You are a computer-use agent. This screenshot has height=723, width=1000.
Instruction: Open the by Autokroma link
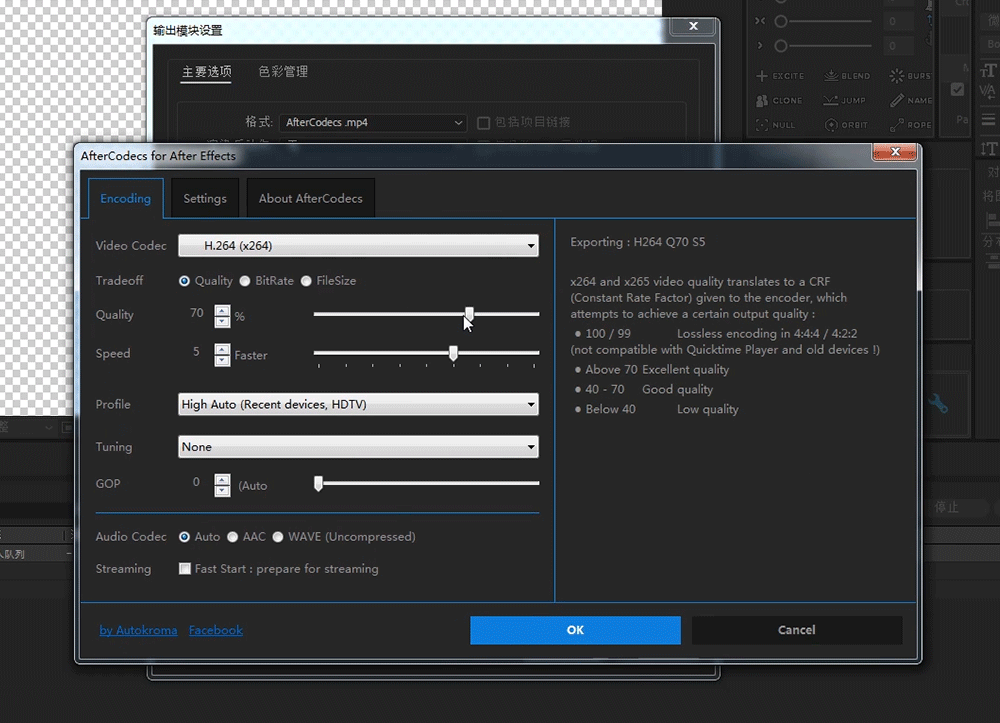coord(138,631)
